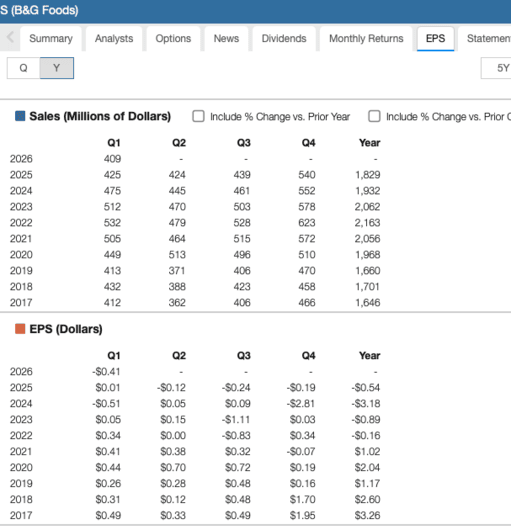The image size is (511, 530).
Task: Click the (B&G Foods) title text
Action: point(45,10)
